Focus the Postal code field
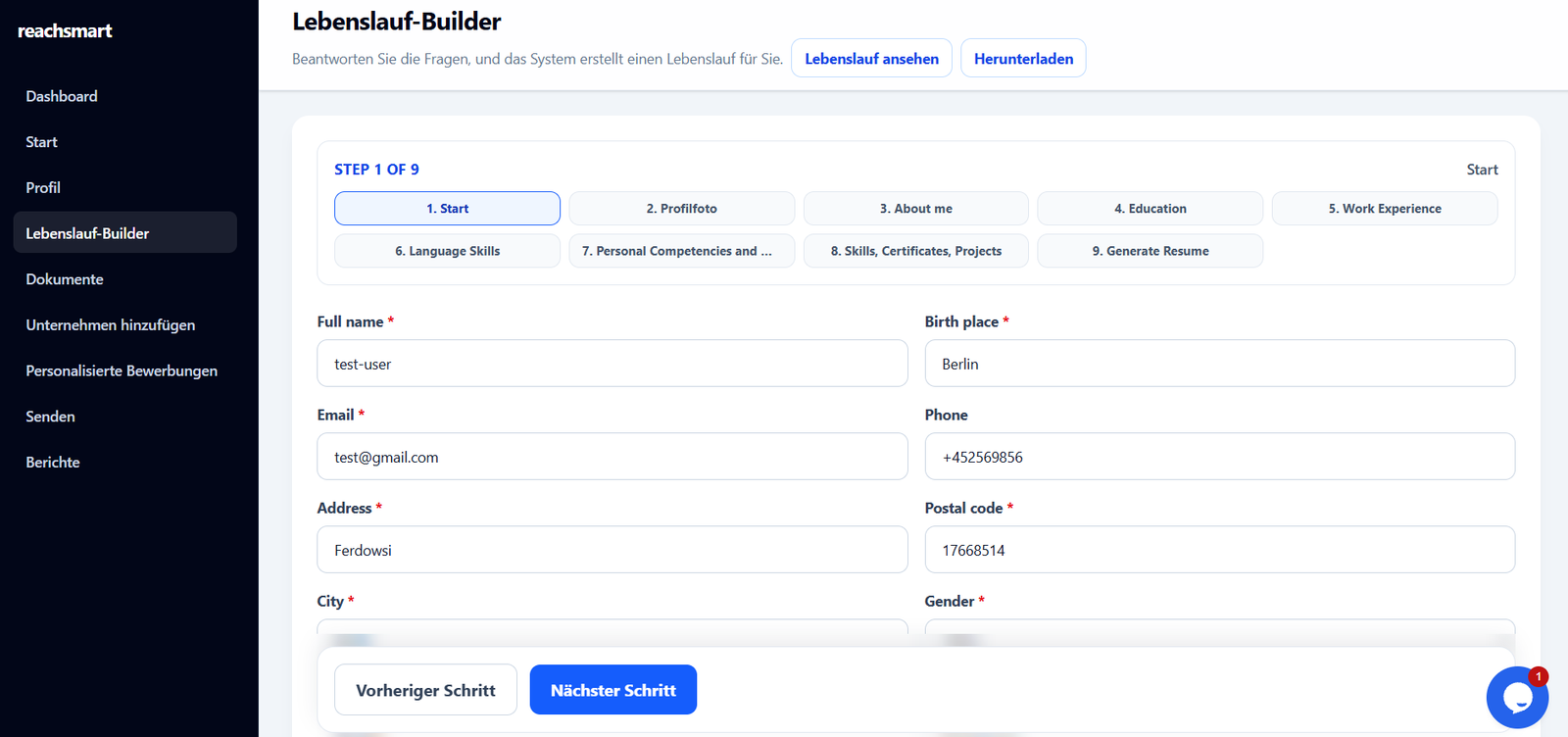1568x737 pixels. 1220,550
